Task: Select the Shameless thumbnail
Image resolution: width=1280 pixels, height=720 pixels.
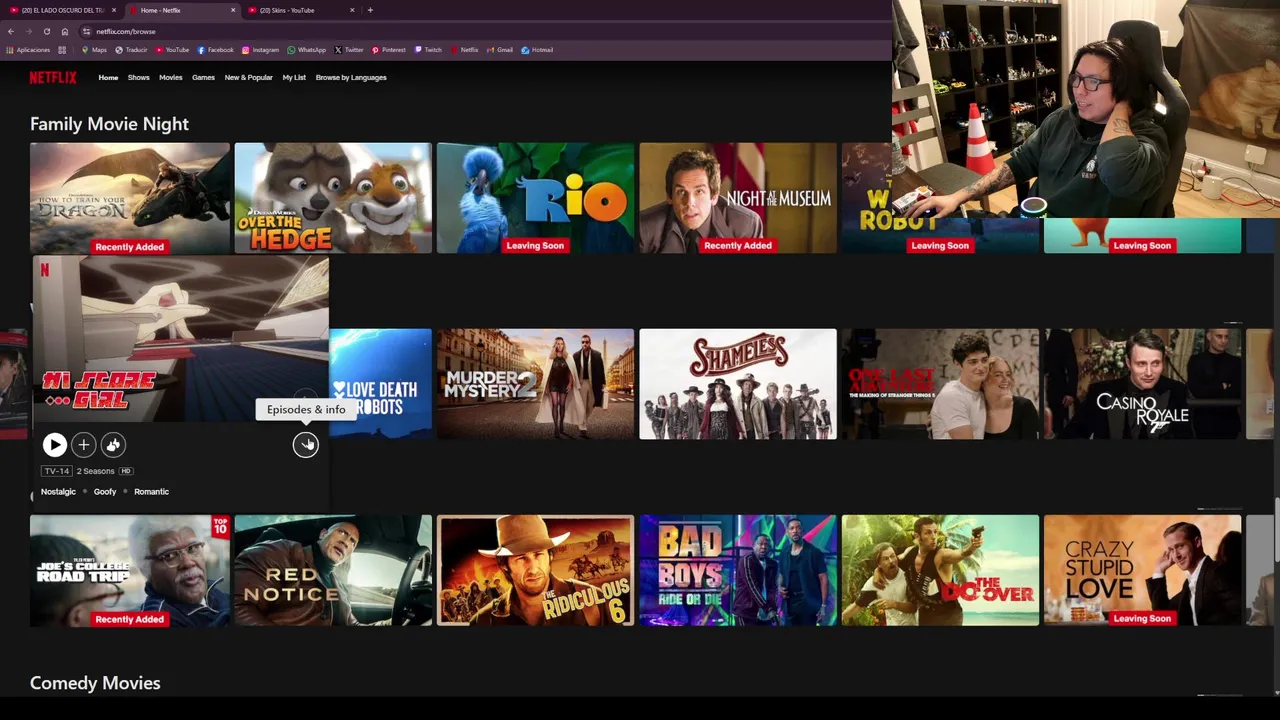Action: [738, 384]
